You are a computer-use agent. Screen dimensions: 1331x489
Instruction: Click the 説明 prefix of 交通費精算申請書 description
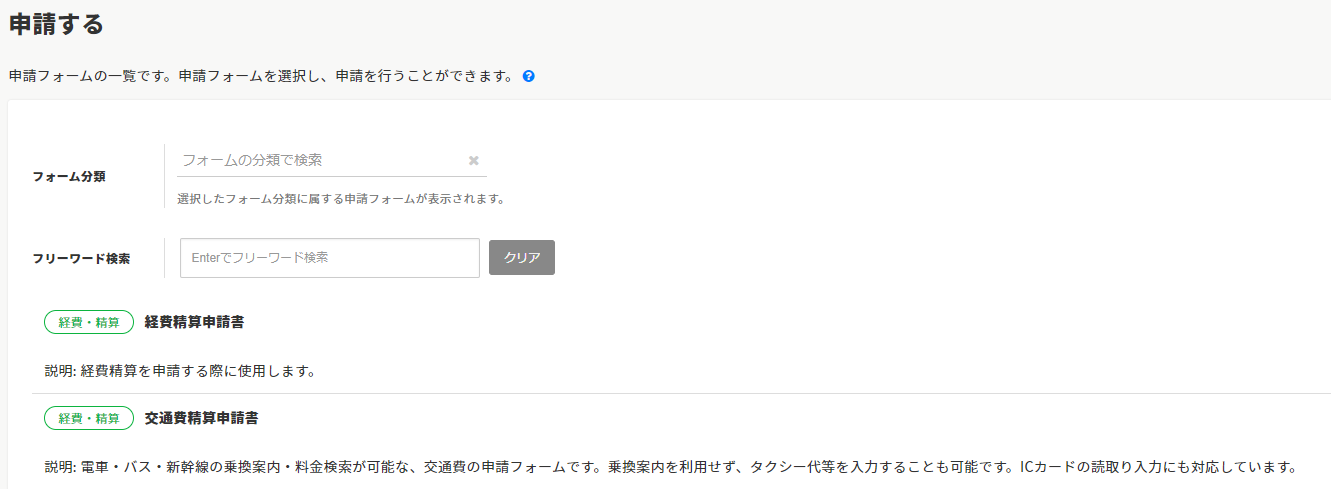coord(60,467)
